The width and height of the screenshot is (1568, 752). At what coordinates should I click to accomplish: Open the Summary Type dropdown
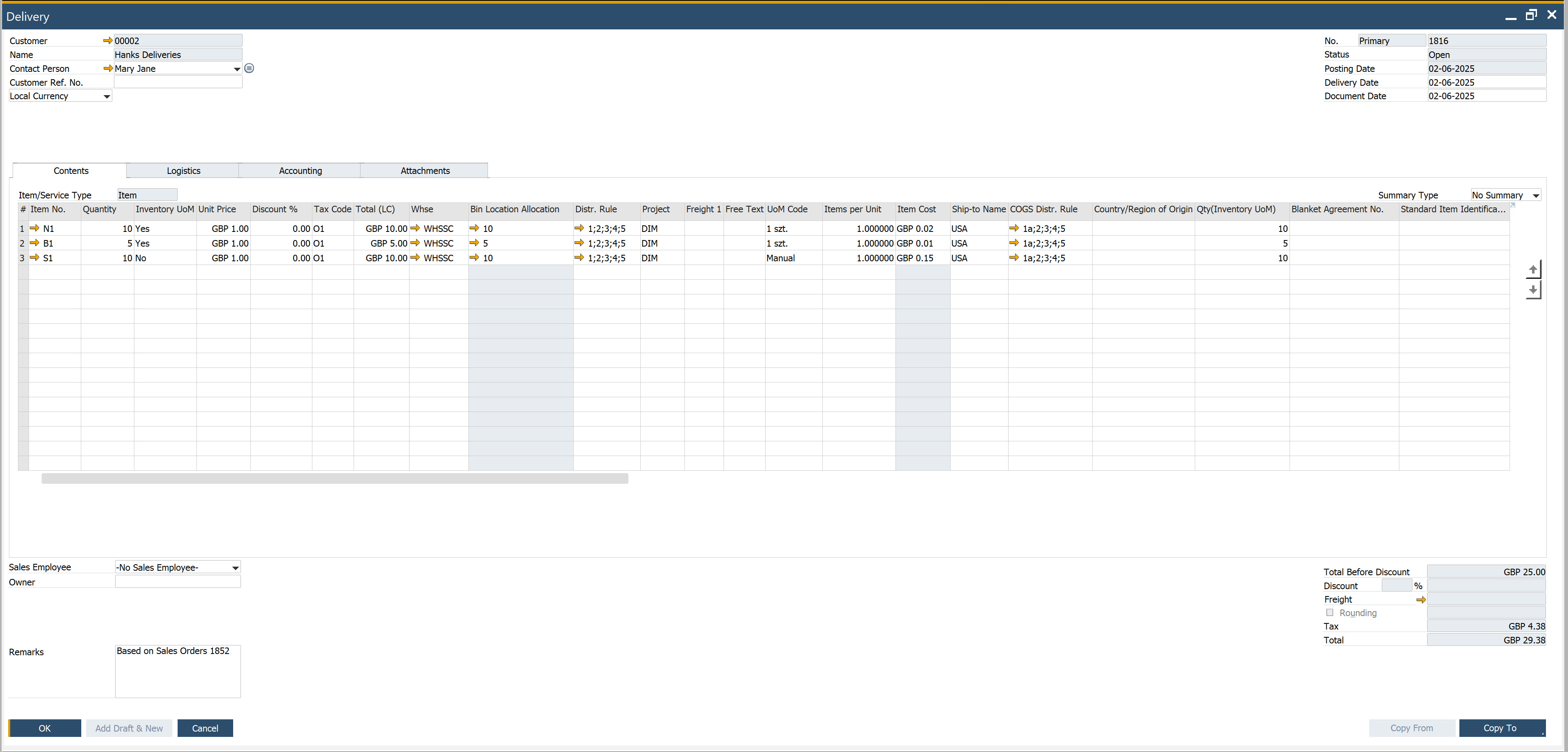point(1535,195)
